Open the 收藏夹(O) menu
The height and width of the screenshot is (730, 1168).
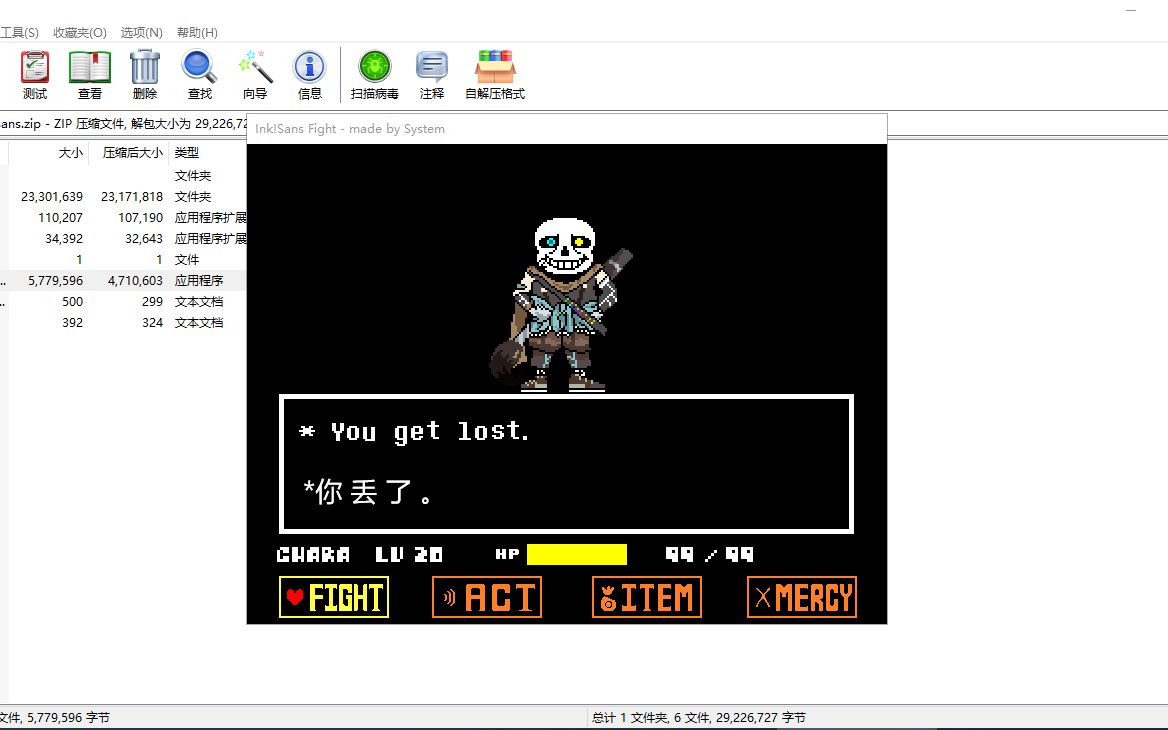77,32
